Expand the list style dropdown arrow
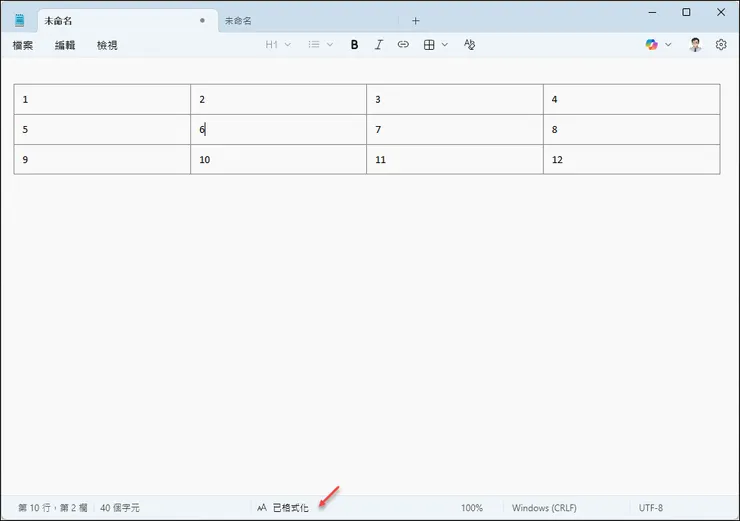This screenshot has height=521, width=740. click(x=329, y=45)
